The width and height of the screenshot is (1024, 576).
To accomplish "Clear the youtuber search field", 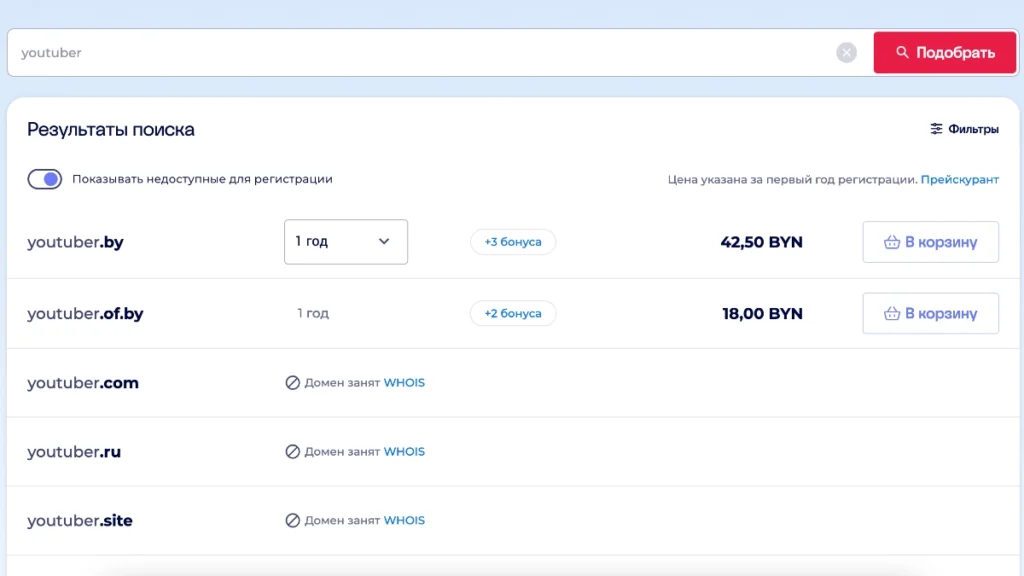I will tap(846, 52).
